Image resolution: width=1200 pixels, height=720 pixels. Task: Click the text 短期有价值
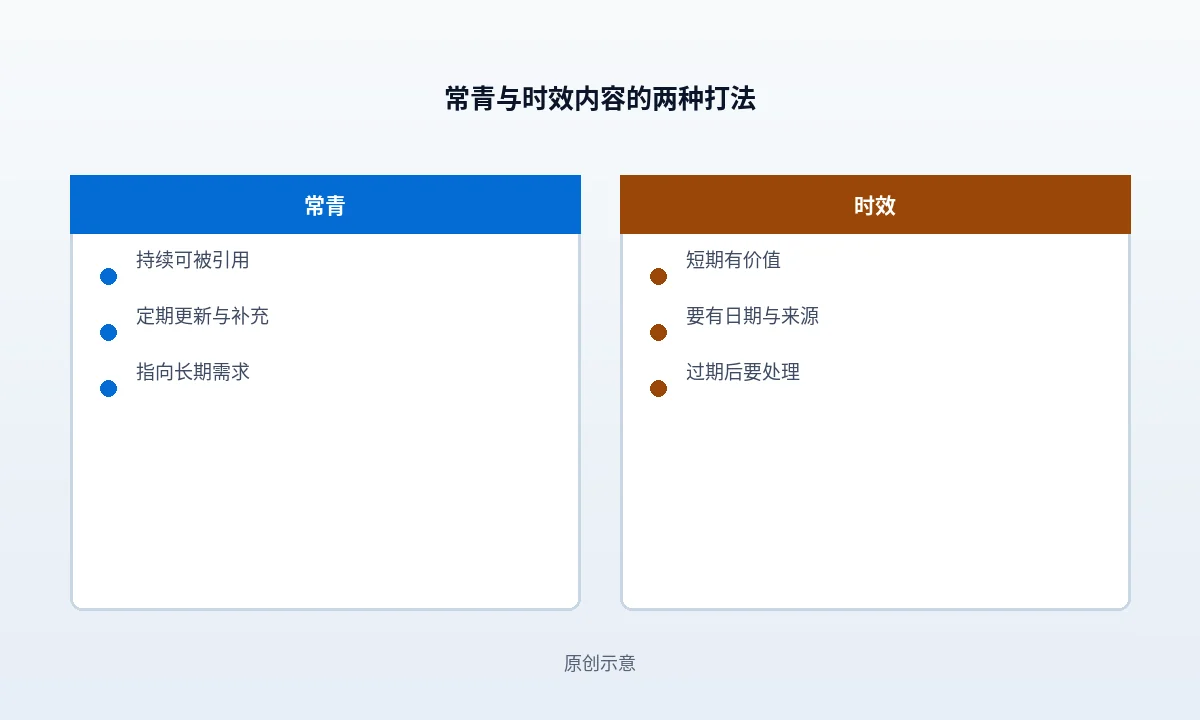(x=733, y=260)
